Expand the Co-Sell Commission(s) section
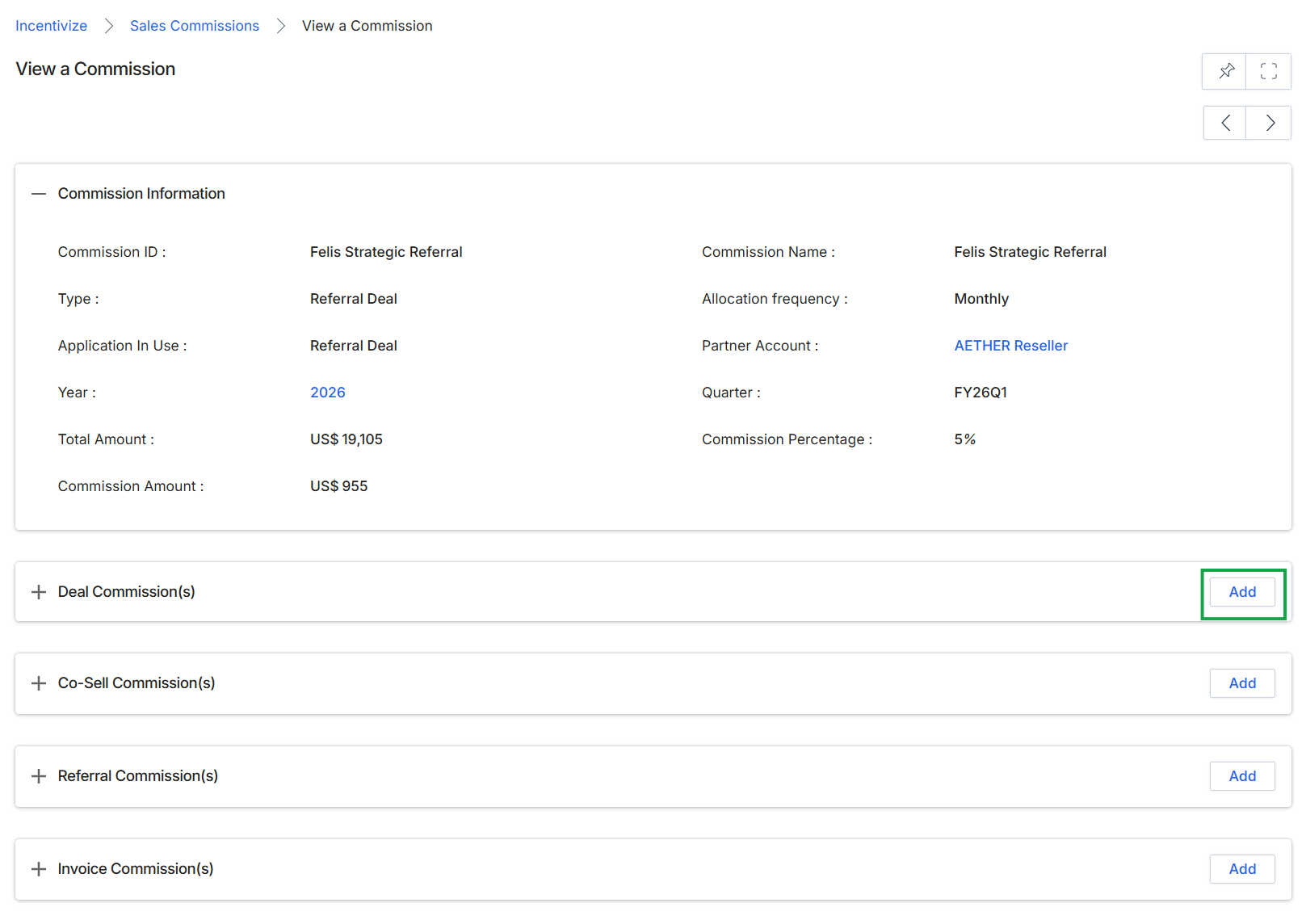Screen dimensions: 1306x924 click(x=39, y=683)
